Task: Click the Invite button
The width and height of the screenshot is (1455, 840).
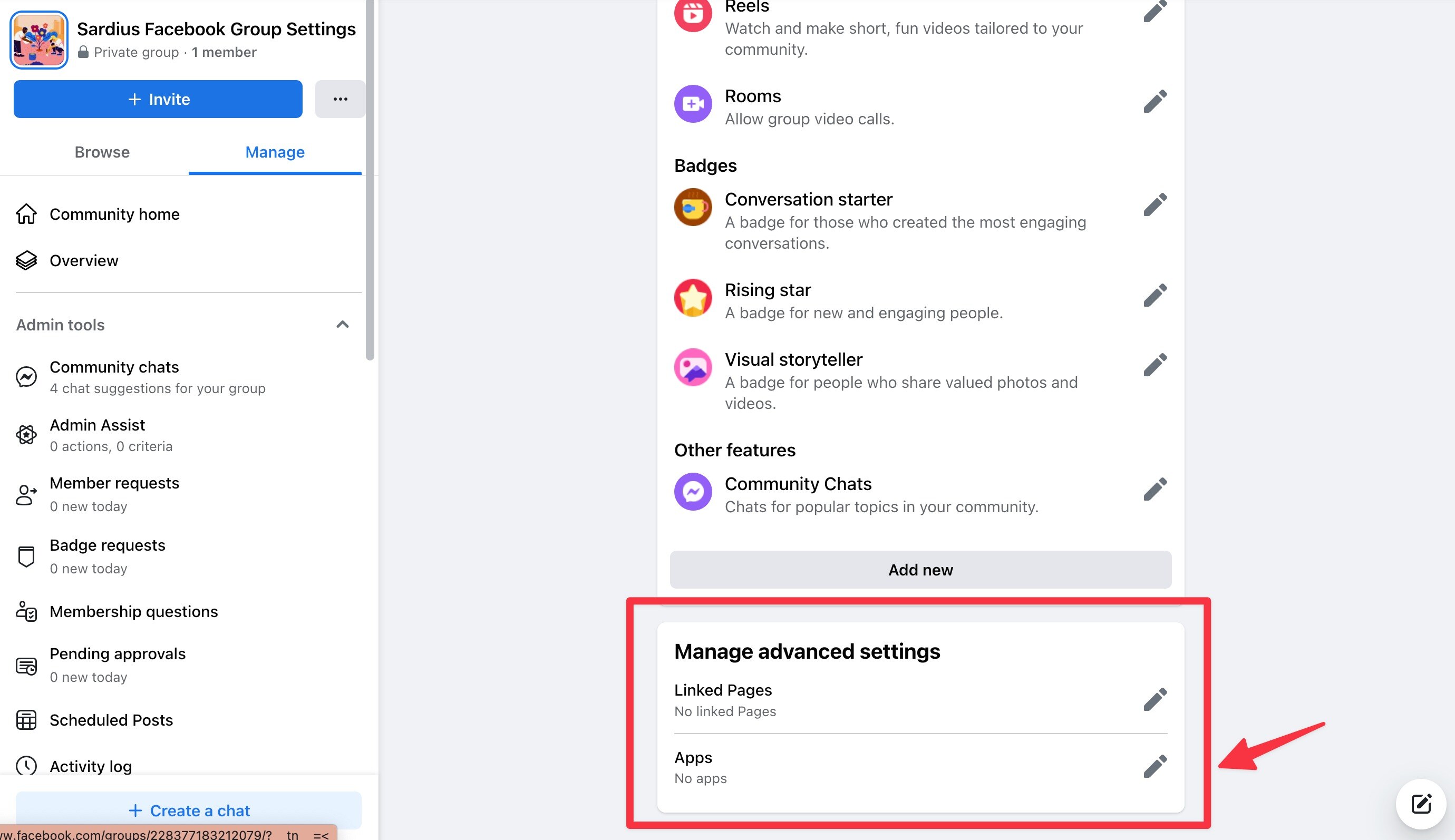Action: [x=158, y=99]
